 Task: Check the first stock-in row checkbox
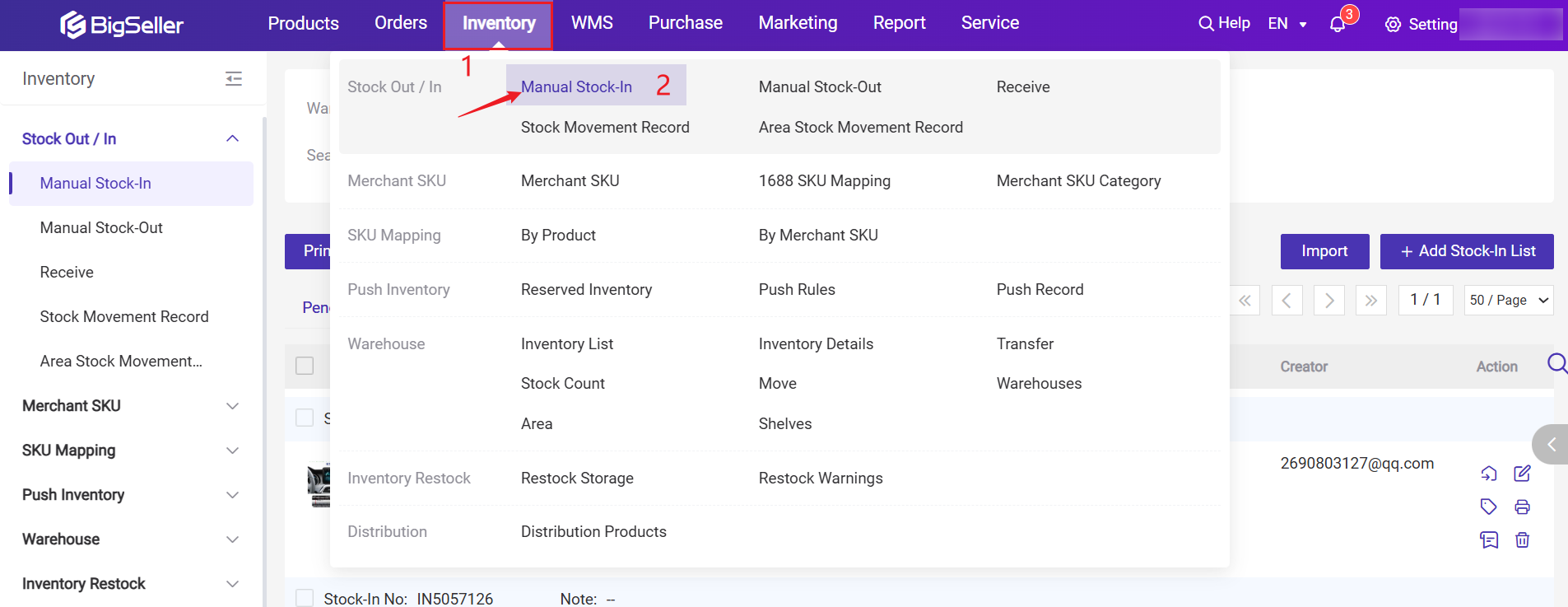pyautogui.click(x=305, y=418)
